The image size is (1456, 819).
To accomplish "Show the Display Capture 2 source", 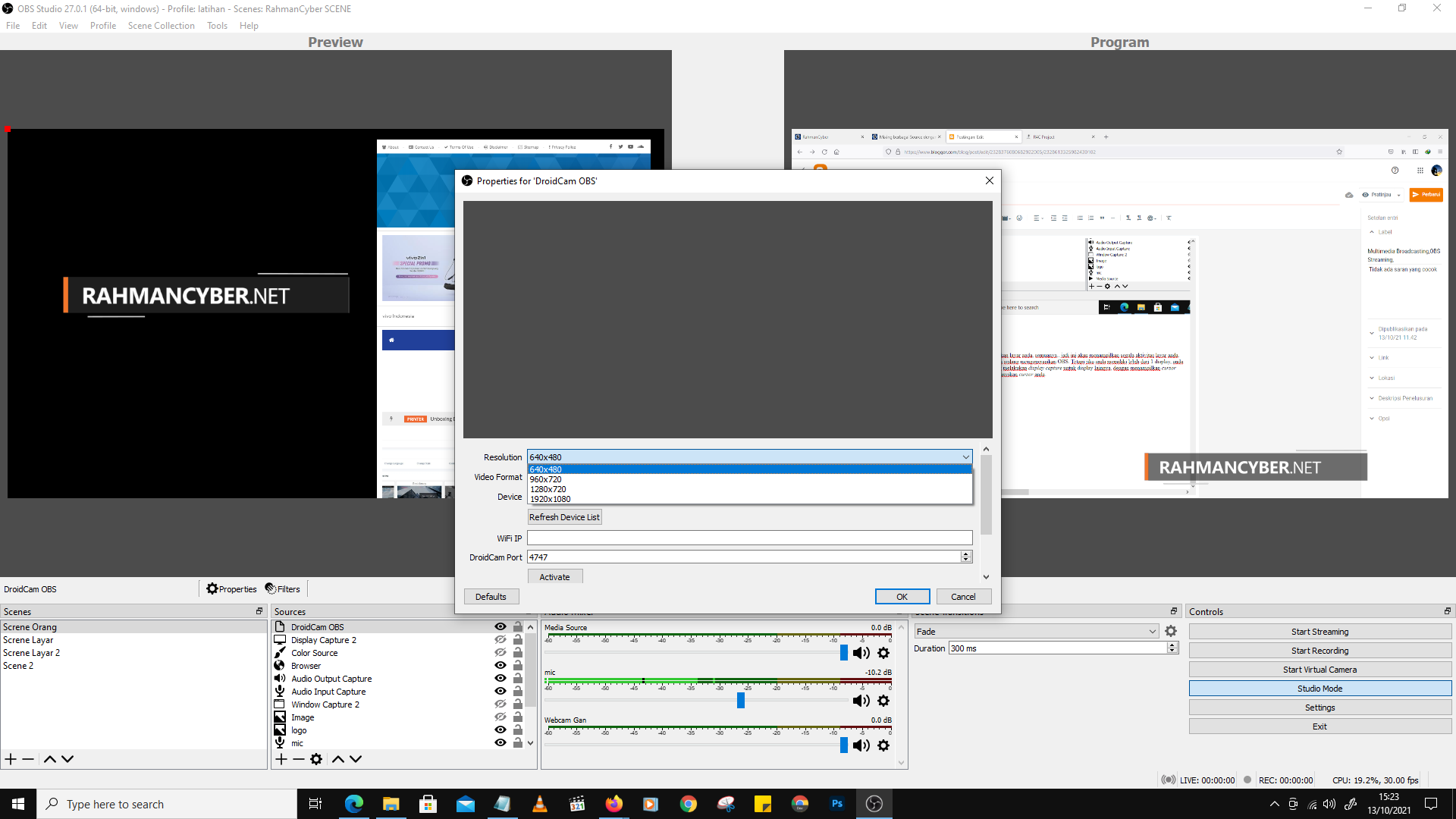I will pyautogui.click(x=500, y=640).
